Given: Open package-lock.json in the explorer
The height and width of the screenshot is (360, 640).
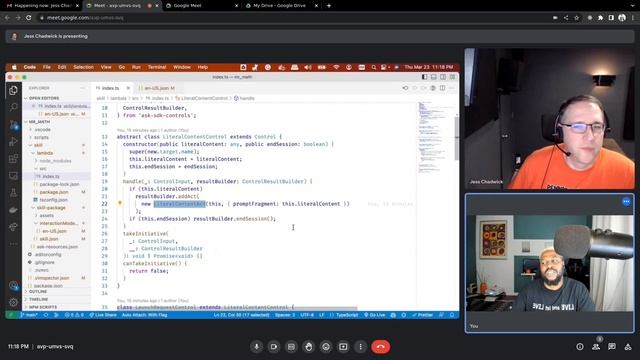Looking at the screenshot, I should pos(60,184).
